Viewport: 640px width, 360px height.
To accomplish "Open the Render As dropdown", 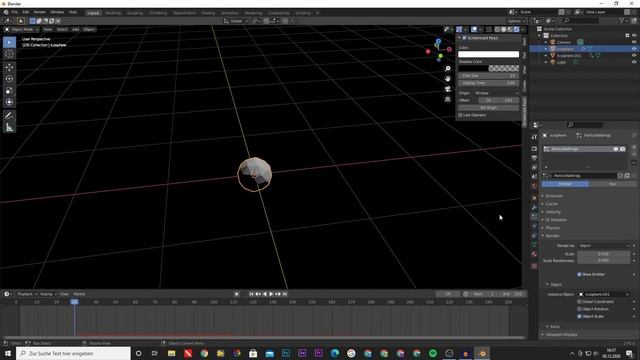I will [604, 246].
